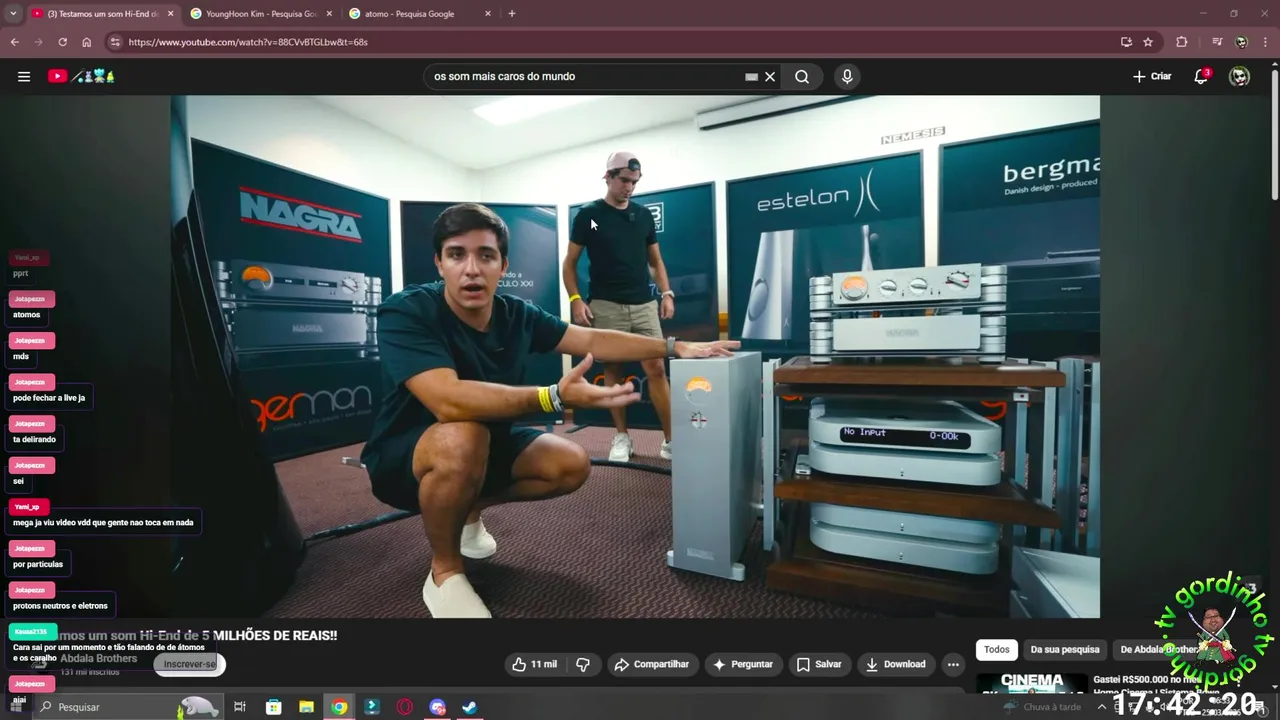Click the video player to pause

pyautogui.click(x=635, y=356)
